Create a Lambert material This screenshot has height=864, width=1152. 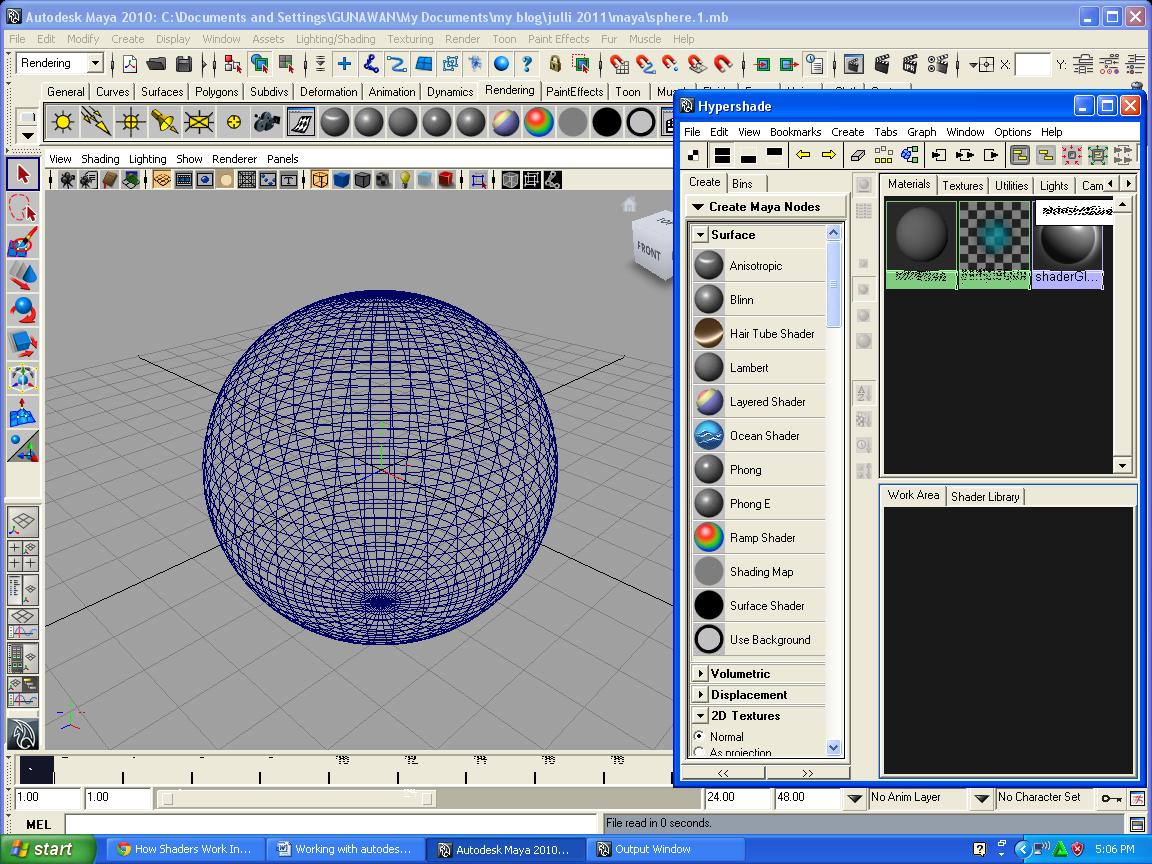pyautogui.click(x=758, y=367)
